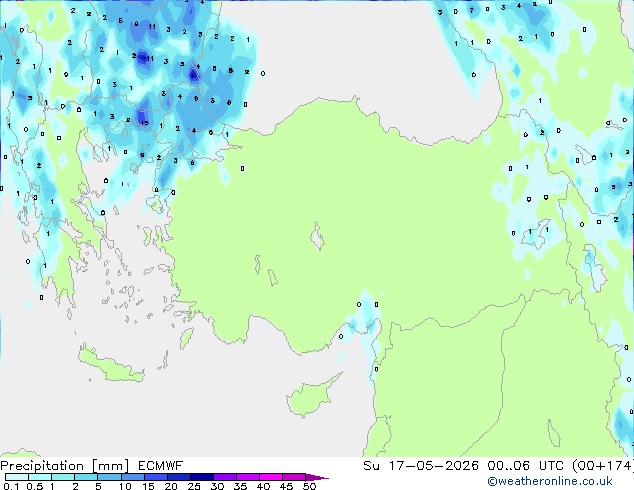
Task: Click the 25–30 mm dark navy swatch
Action: pos(201,477)
